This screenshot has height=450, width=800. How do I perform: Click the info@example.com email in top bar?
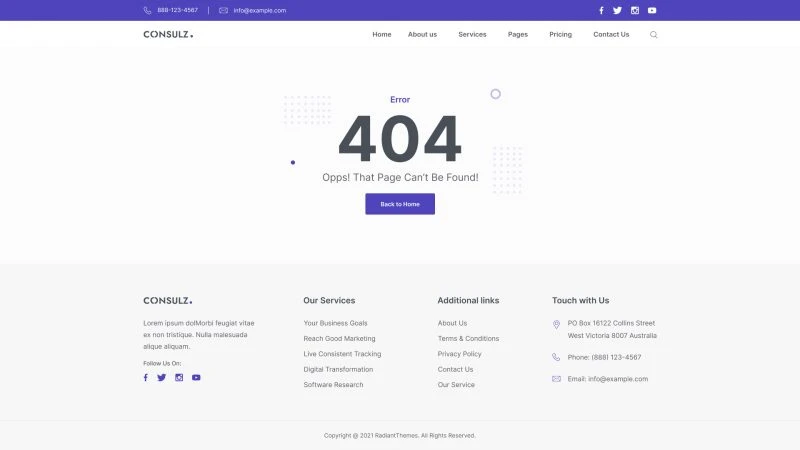click(x=259, y=10)
